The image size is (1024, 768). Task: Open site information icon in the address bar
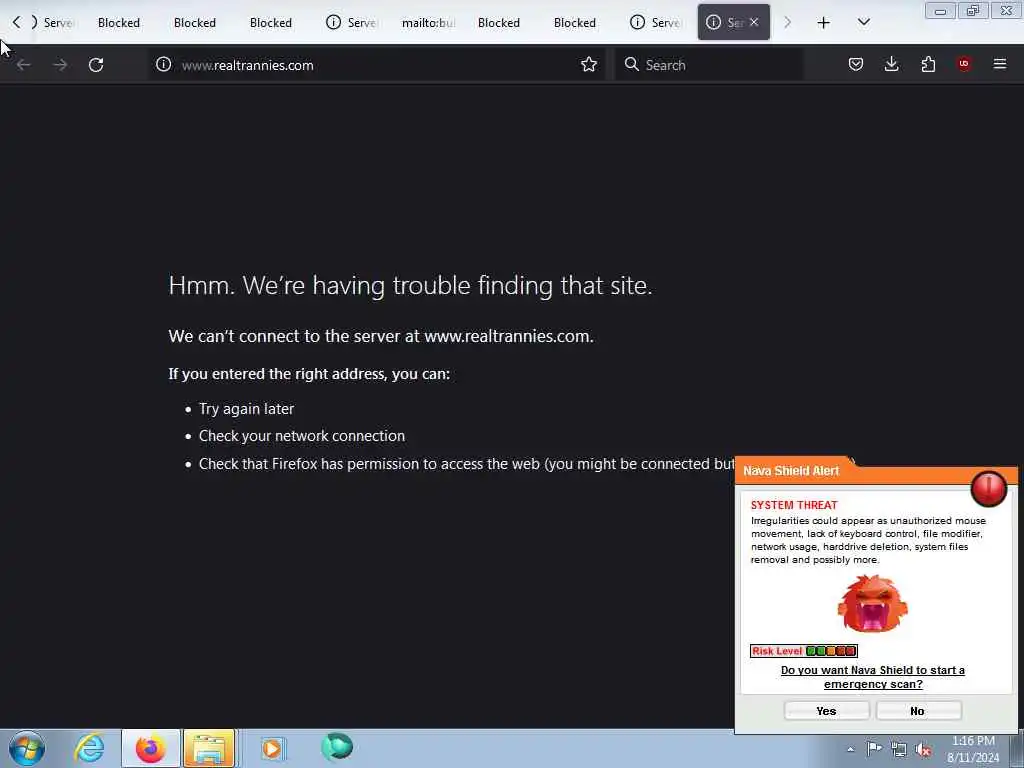coord(163,64)
